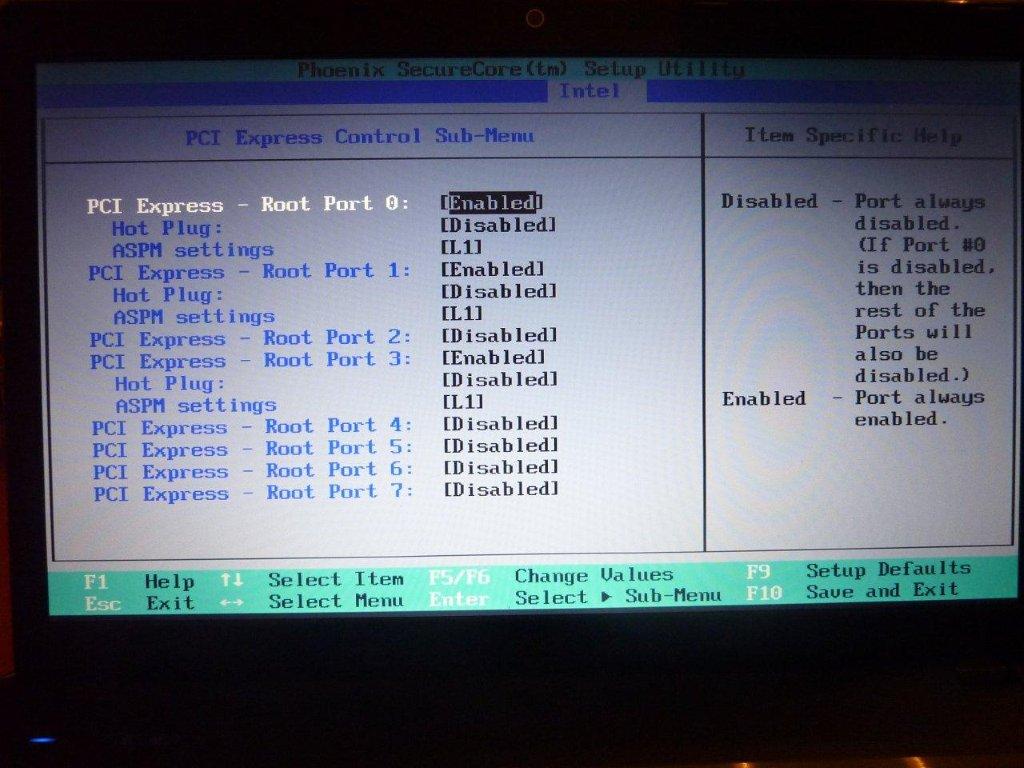Change Root Port 3 Enabled value
The height and width of the screenshot is (768, 1024).
click(494, 358)
